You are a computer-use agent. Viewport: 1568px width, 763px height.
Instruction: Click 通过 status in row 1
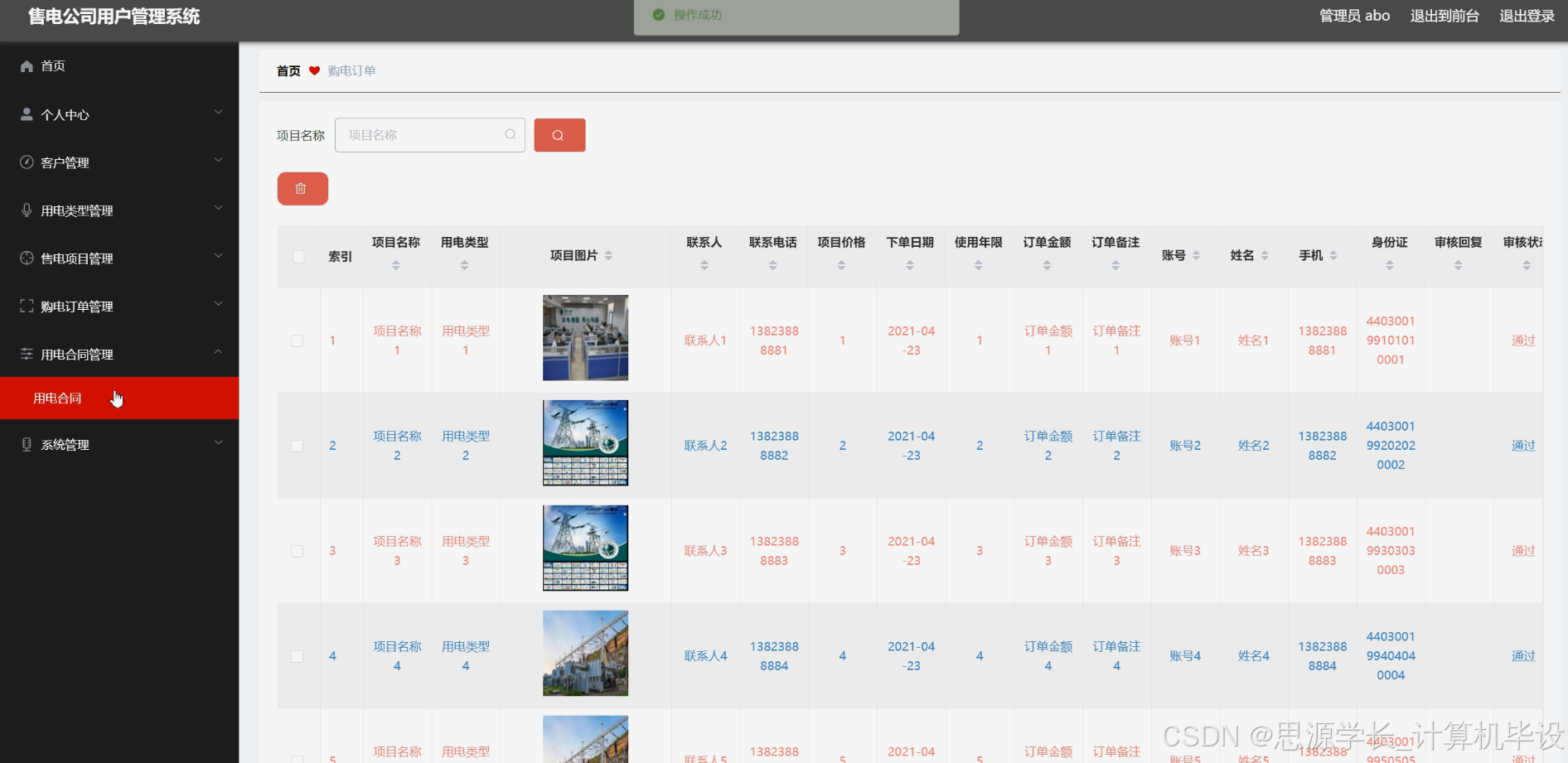click(1523, 340)
